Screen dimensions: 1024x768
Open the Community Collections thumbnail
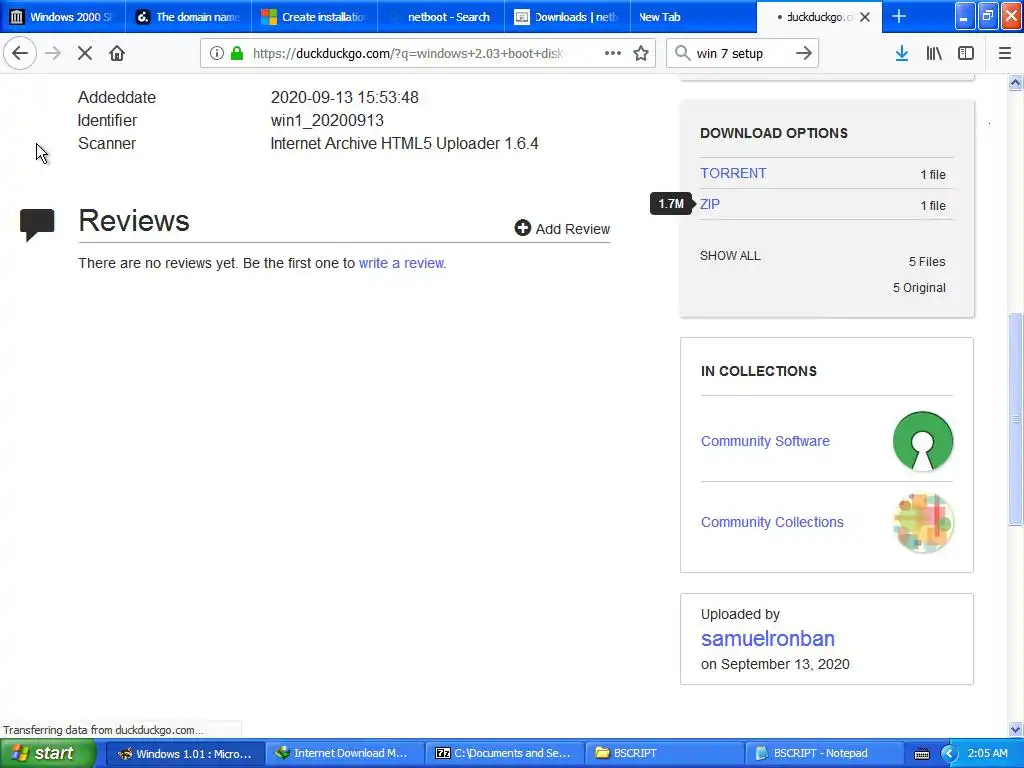tap(923, 522)
